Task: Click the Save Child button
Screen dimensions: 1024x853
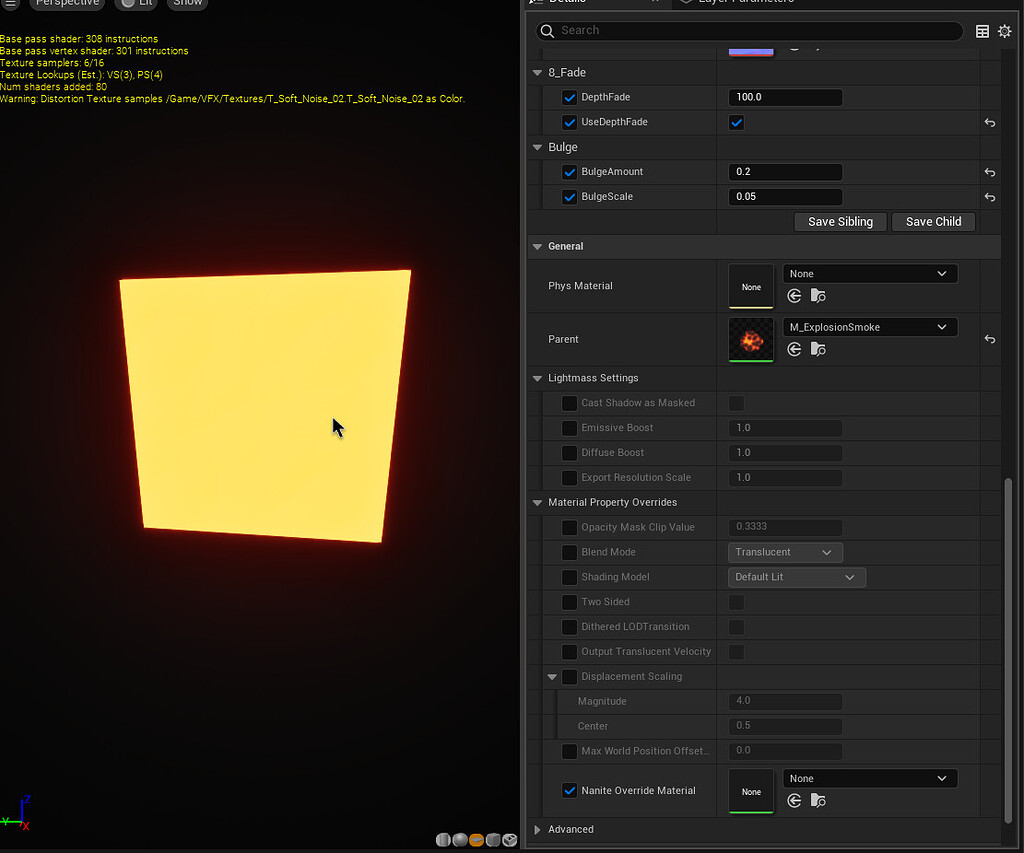Action: (933, 221)
